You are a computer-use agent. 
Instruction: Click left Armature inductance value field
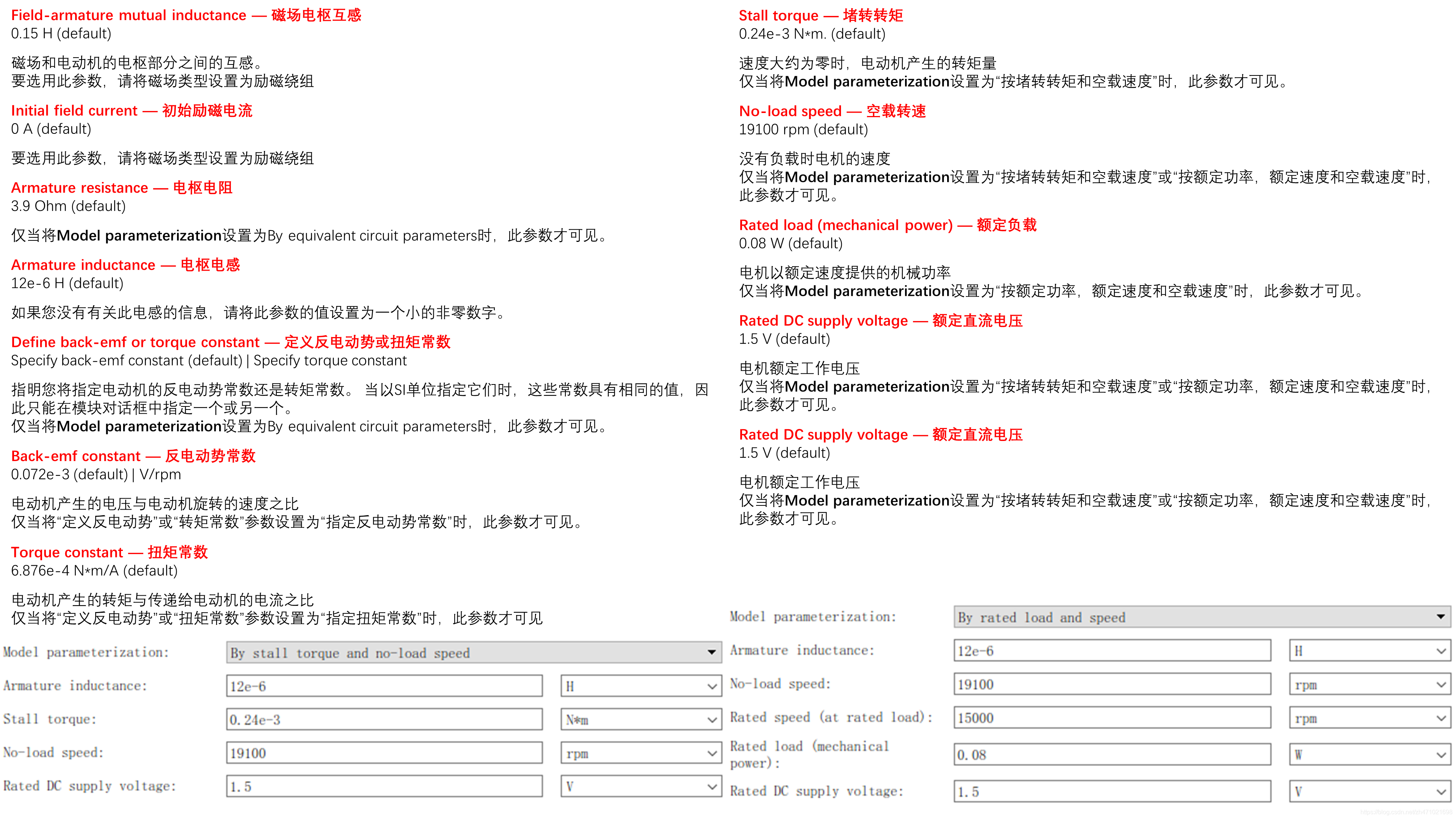coord(384,686)
